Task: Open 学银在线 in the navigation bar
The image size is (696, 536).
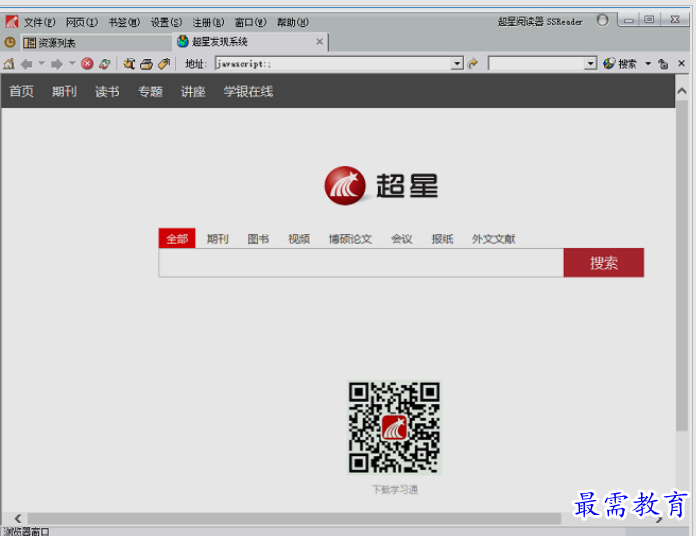Action: coord(248,91)
